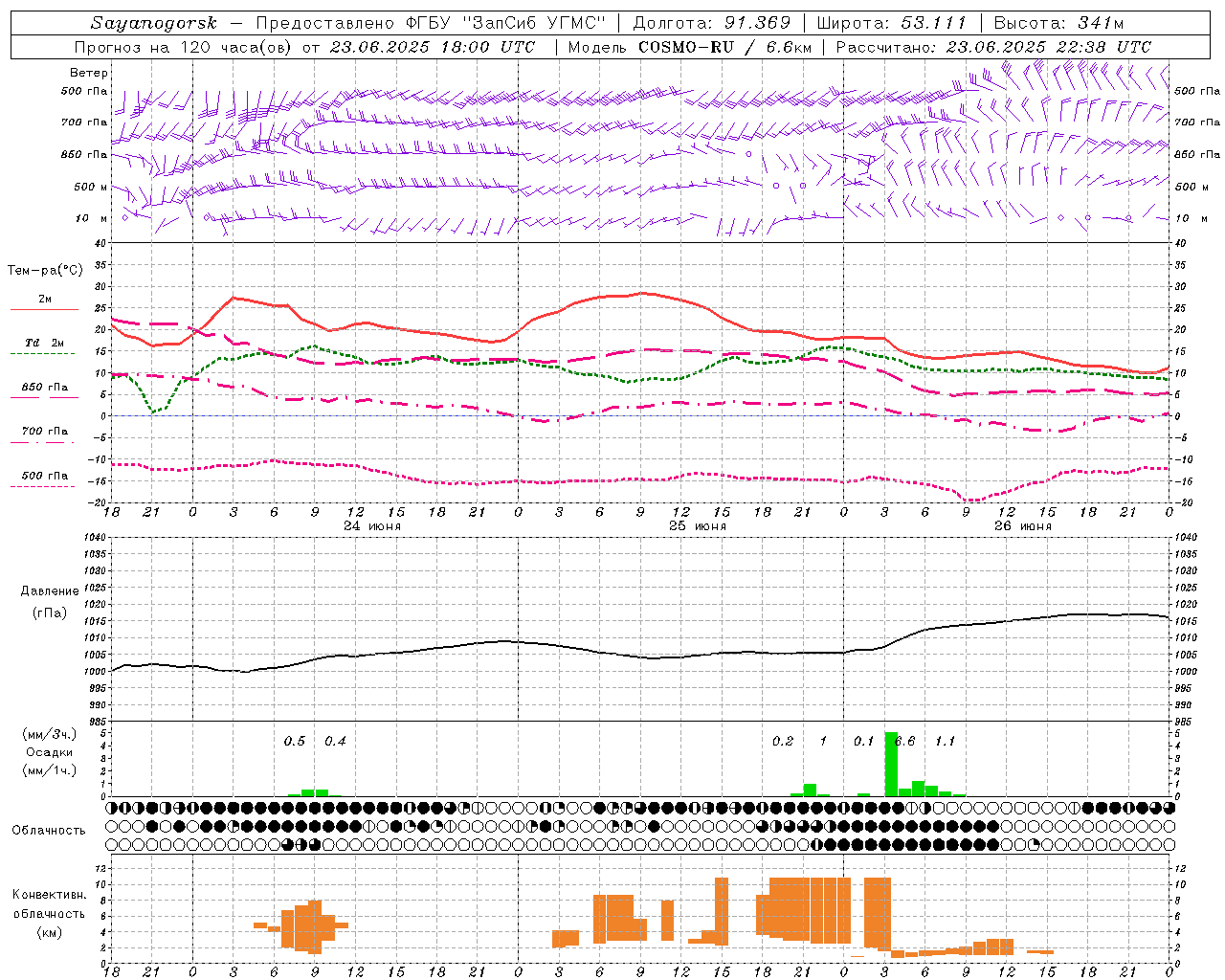Click the 'Высота: 341м' header value

1058,23
